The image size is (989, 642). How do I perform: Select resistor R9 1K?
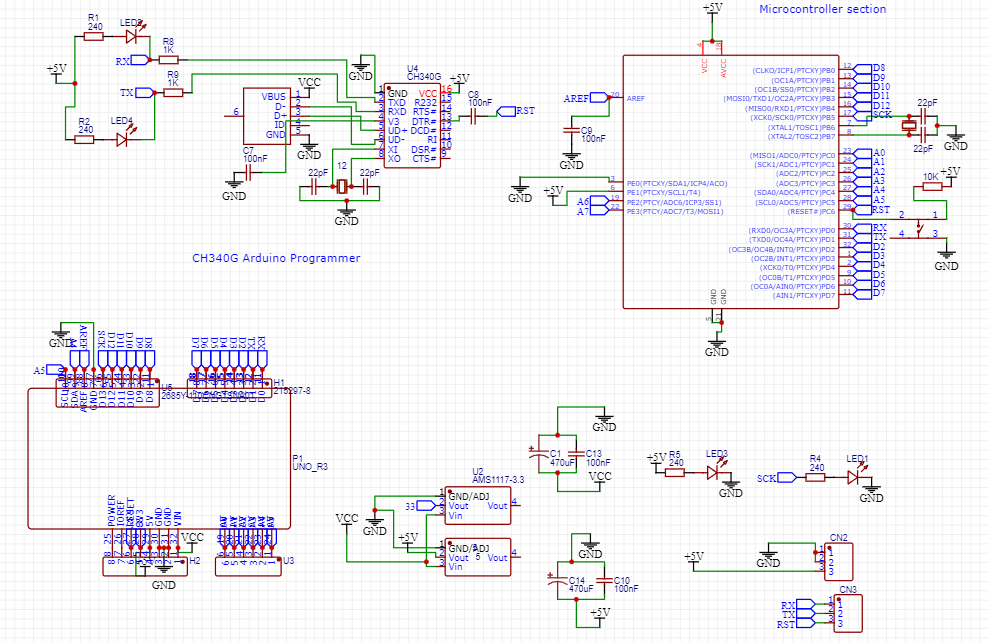pyautogui.click(x=173, y=93)
